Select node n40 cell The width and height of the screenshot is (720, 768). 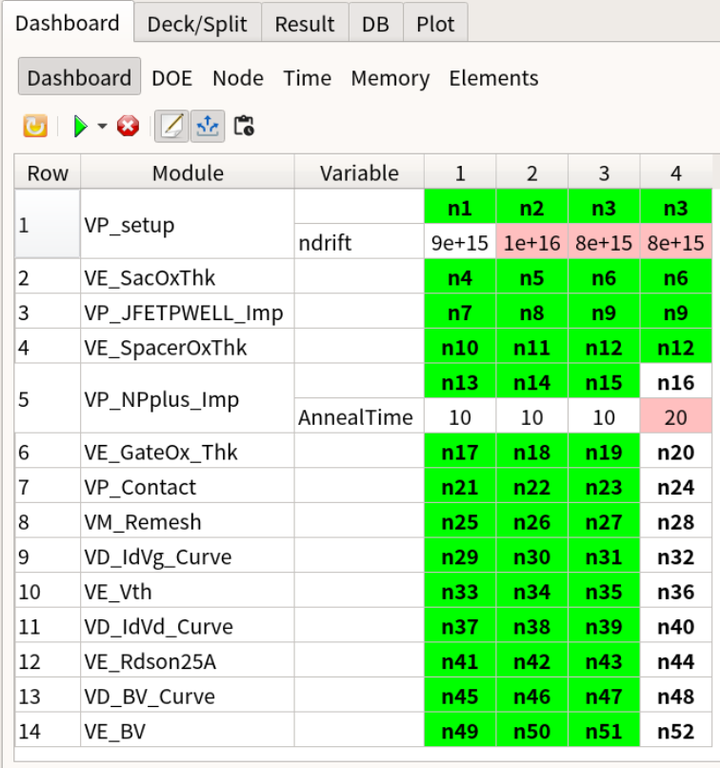click(676, 626)
